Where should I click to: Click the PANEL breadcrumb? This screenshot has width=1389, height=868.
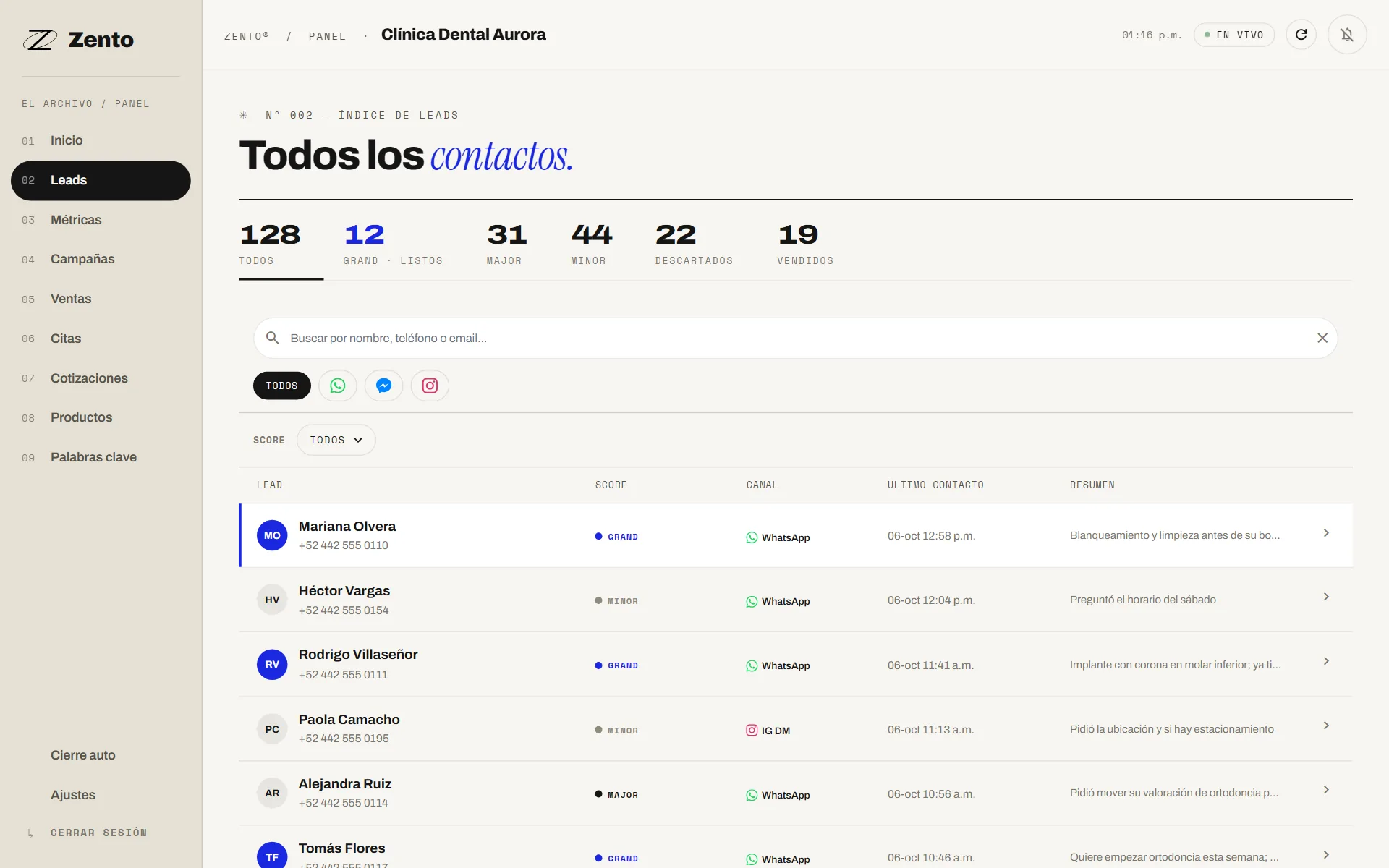(x=327, y=36)
